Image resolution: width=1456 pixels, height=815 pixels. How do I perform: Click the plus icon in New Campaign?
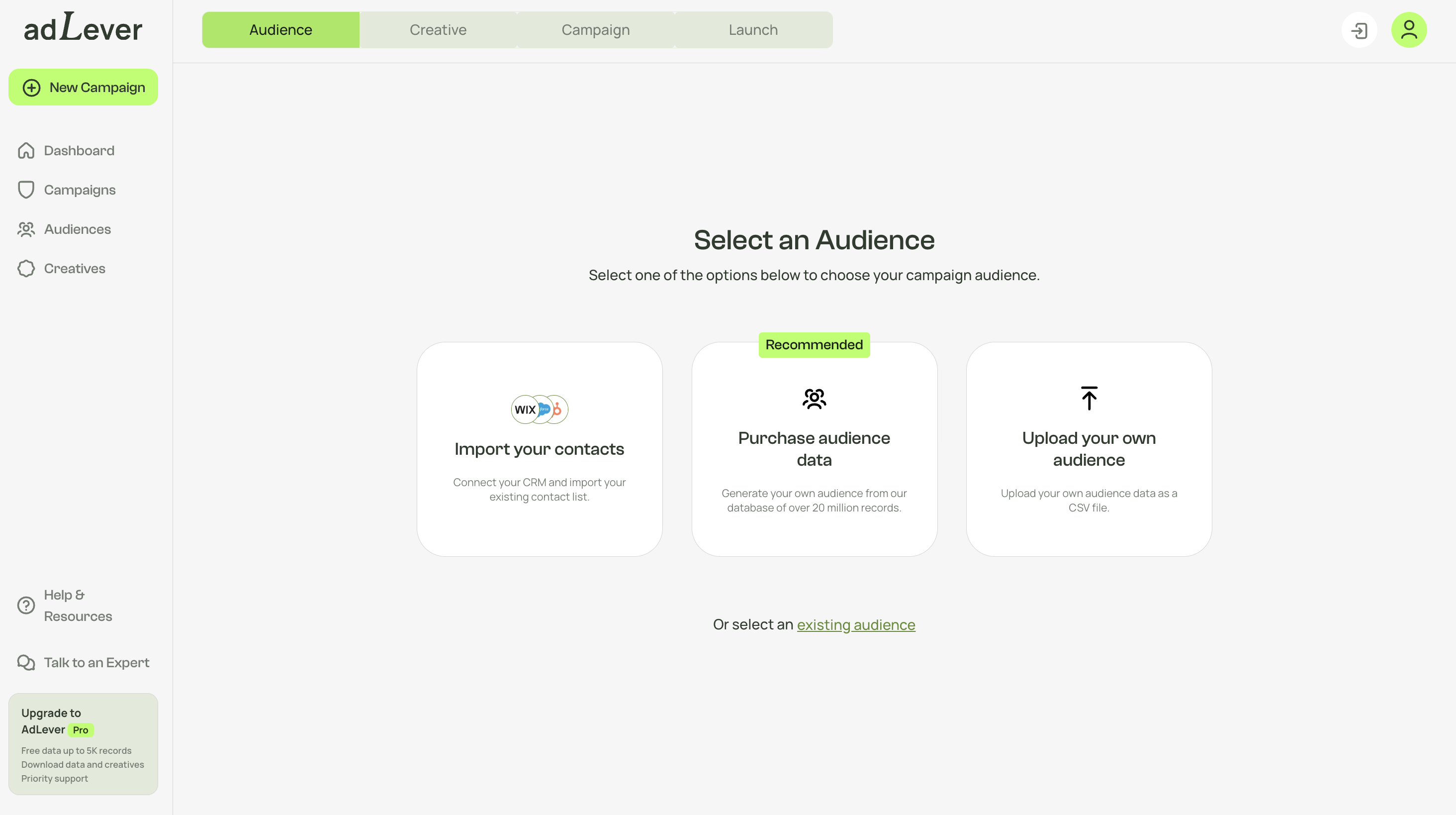coord(32,88)
